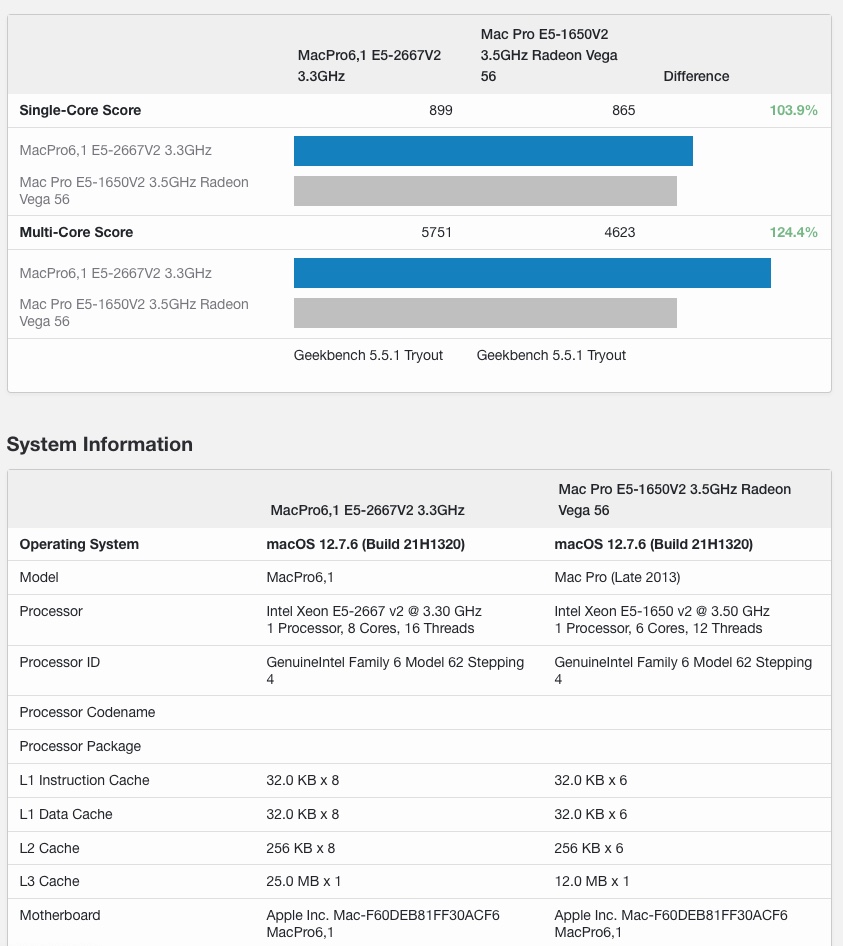Click the left Geekbench 5.5.1 Tryout label
This screenshot has width=843, height=946.
(x=368, y=355)
